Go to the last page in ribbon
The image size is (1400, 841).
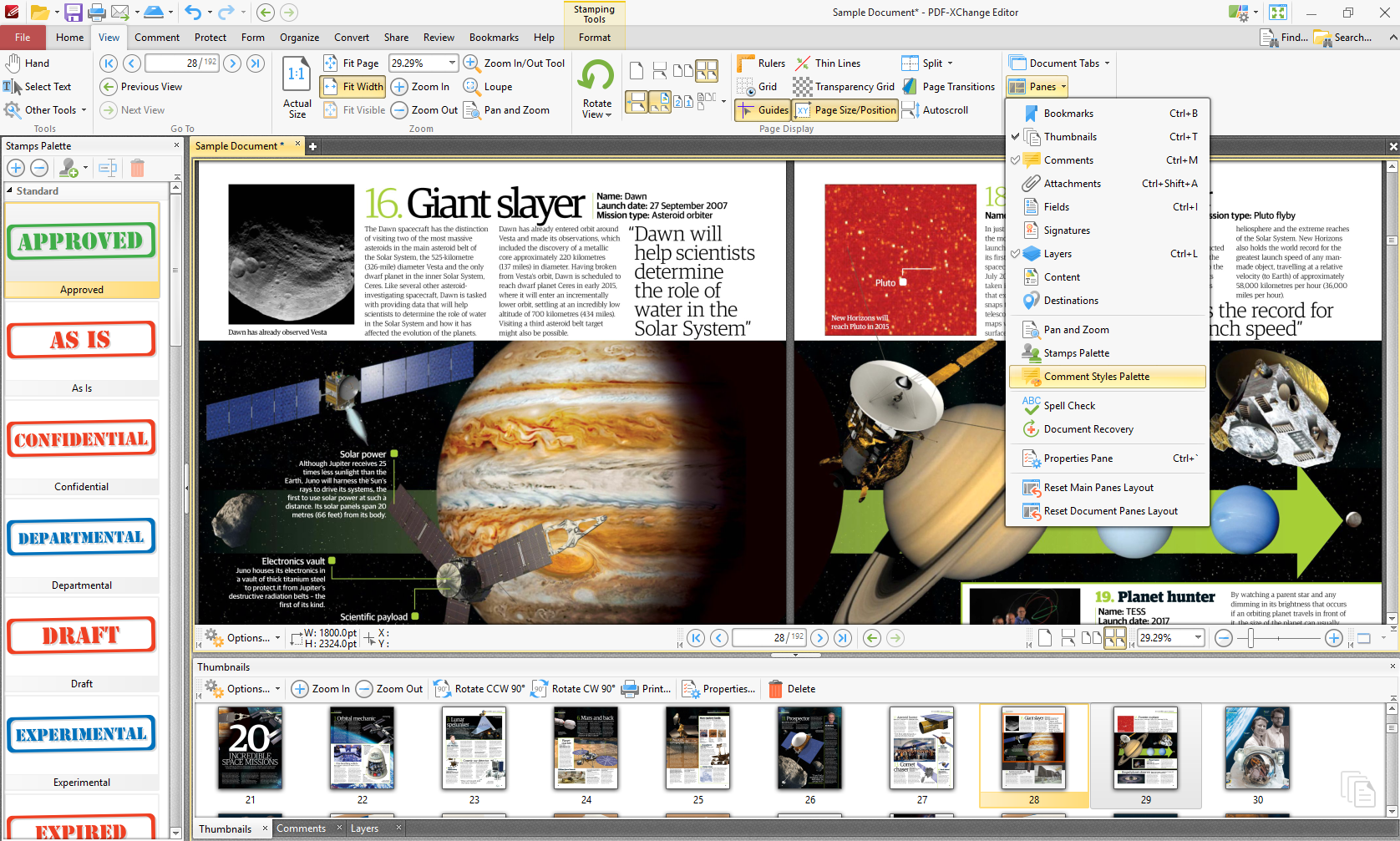pos(256,63)
